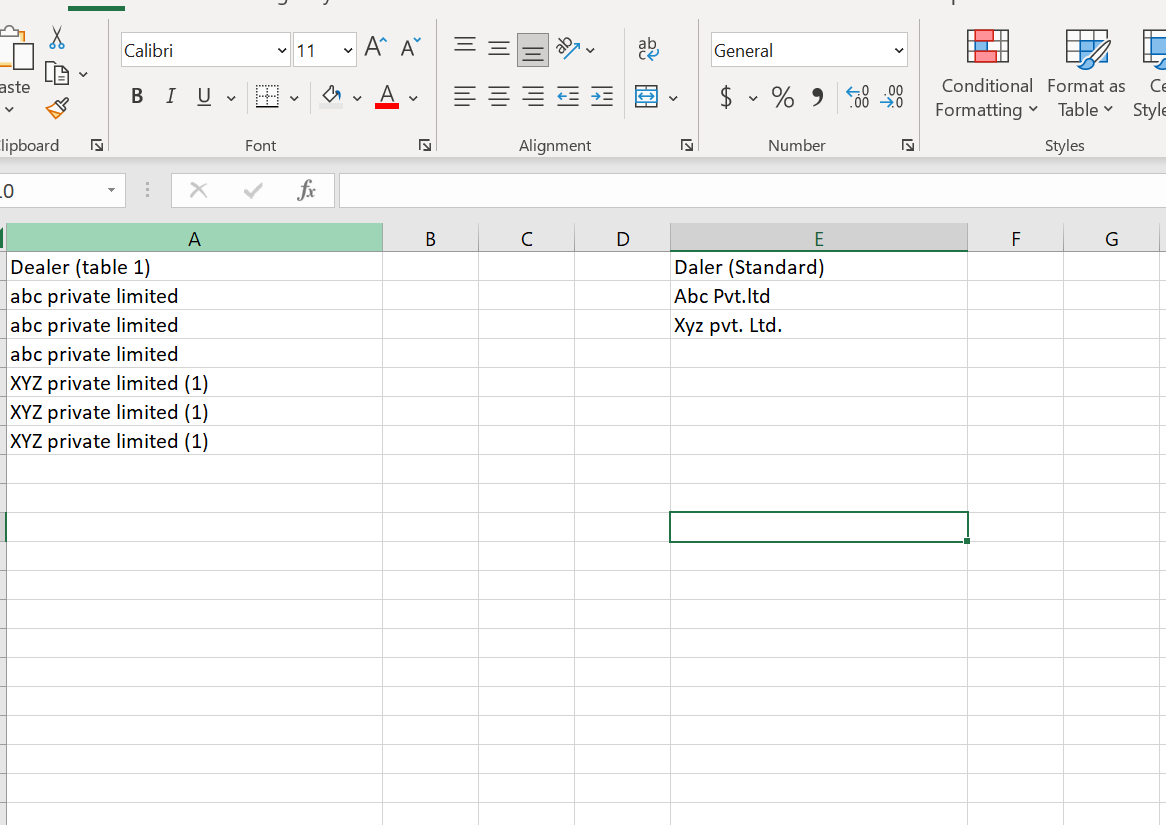Decrease font size with the small A
Image resolution: width=1166 pixels, height=825 pixels.
[410, 48]
